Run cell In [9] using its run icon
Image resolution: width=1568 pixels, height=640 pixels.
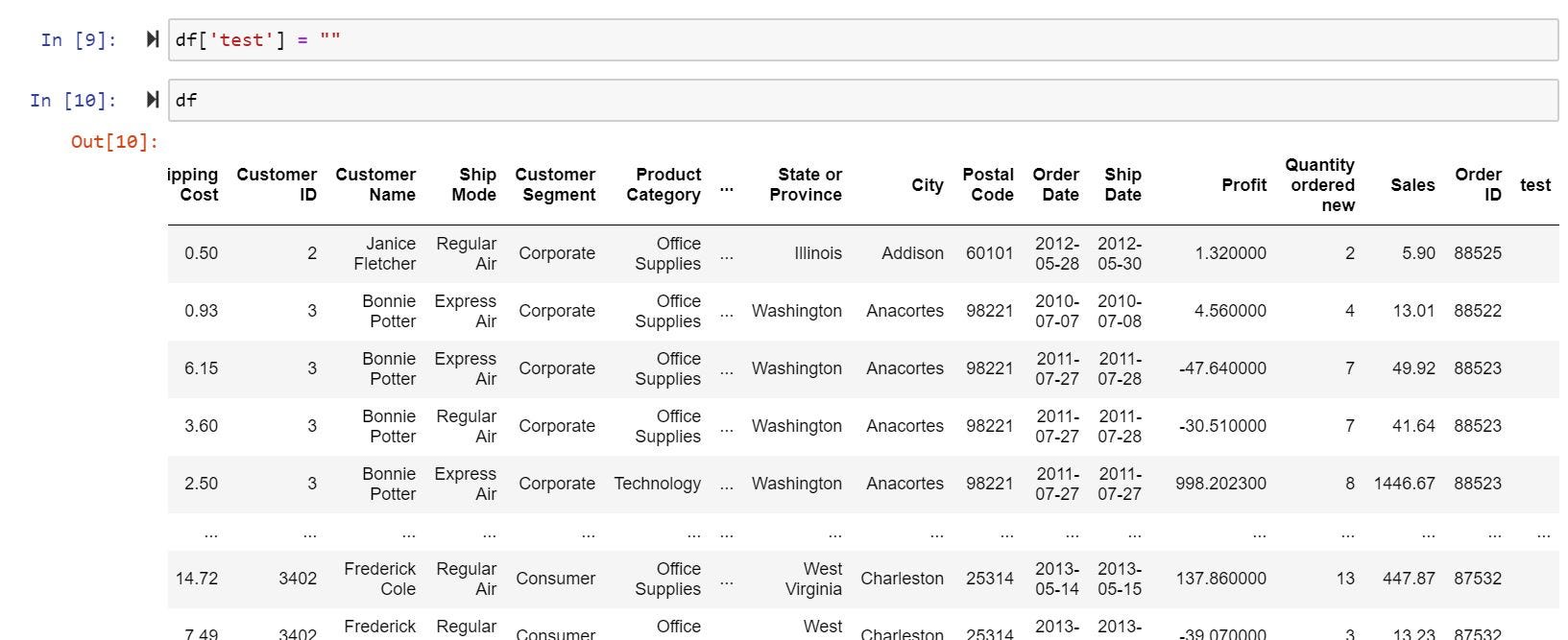pyautogui.click(x=153, y=39)
